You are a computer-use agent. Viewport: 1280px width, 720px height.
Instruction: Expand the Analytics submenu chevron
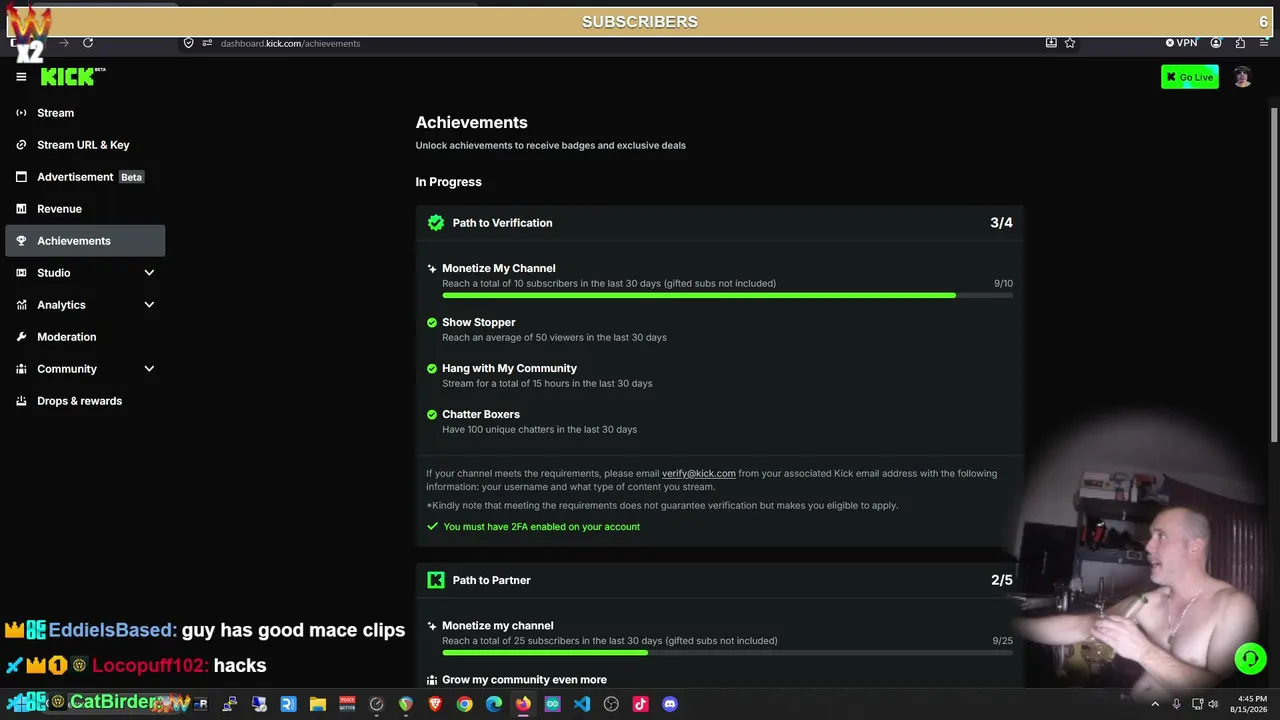point(149,305)
